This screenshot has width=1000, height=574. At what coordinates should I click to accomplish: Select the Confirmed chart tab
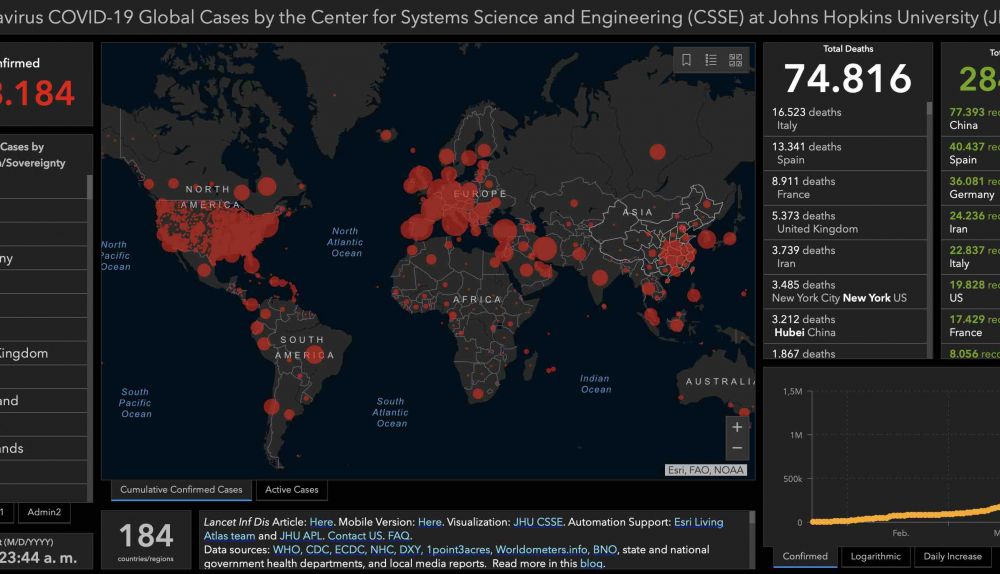click(805, 556)
